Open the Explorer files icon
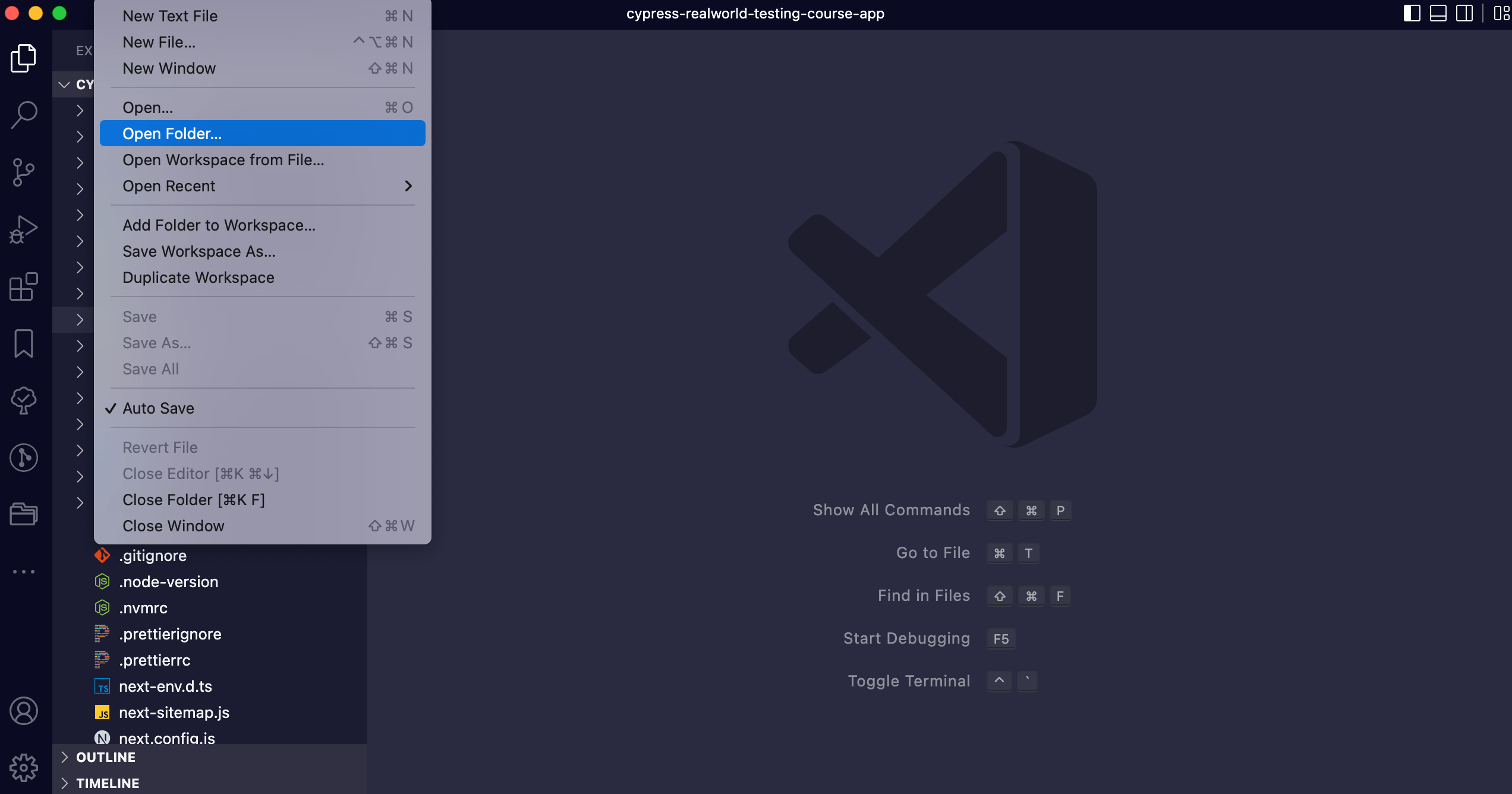The height and width of the screenshot is (794, 1512). (24, 58)
